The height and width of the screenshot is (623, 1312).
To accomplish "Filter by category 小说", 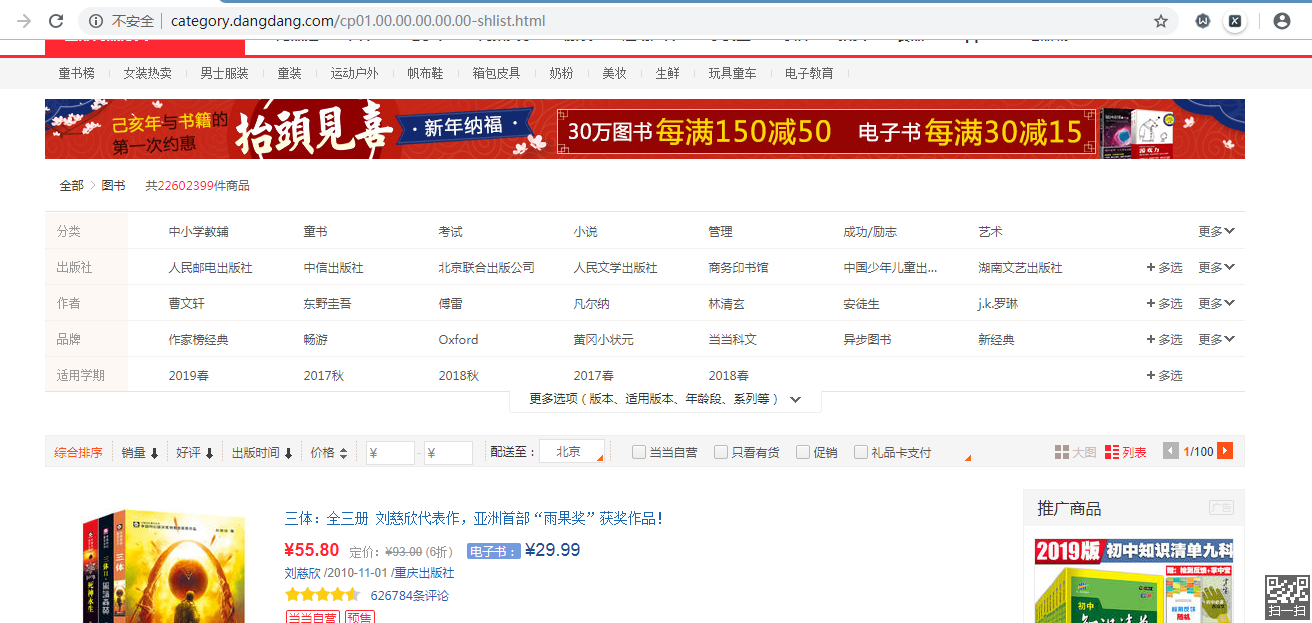I will coord(585,231).
